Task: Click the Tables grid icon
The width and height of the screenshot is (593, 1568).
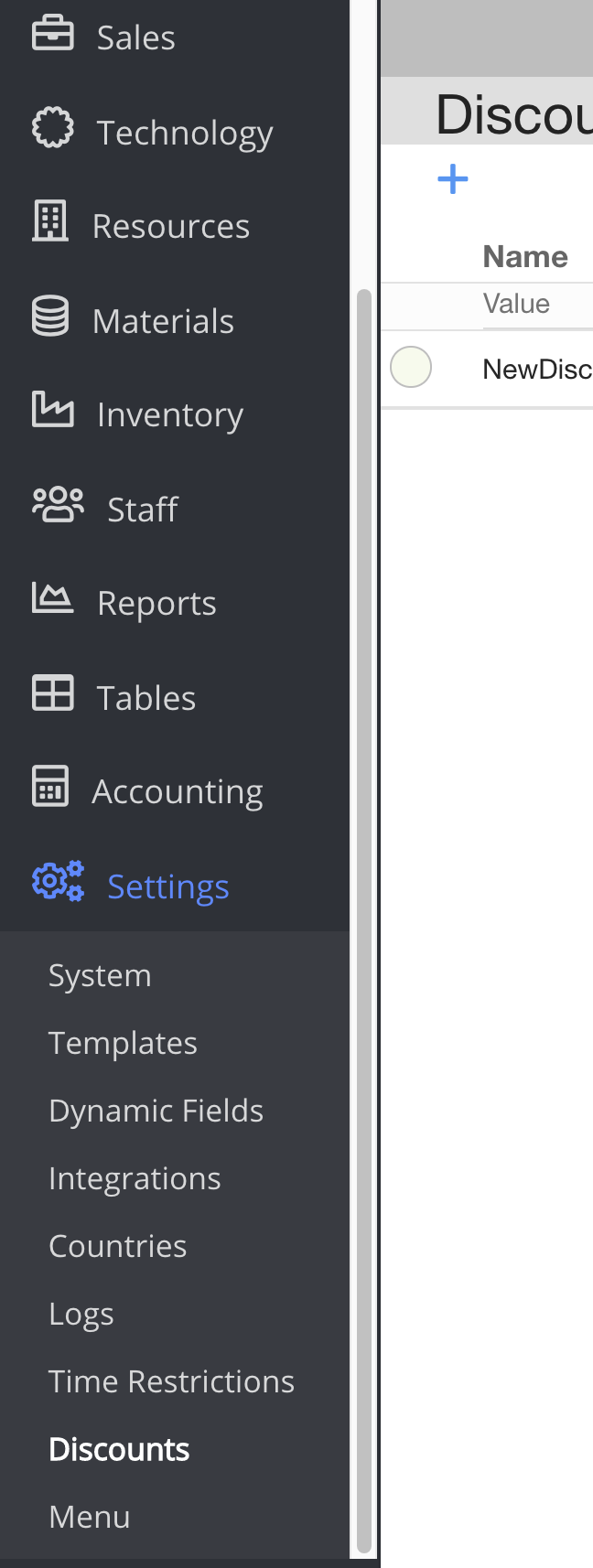Action: (52, 693)
